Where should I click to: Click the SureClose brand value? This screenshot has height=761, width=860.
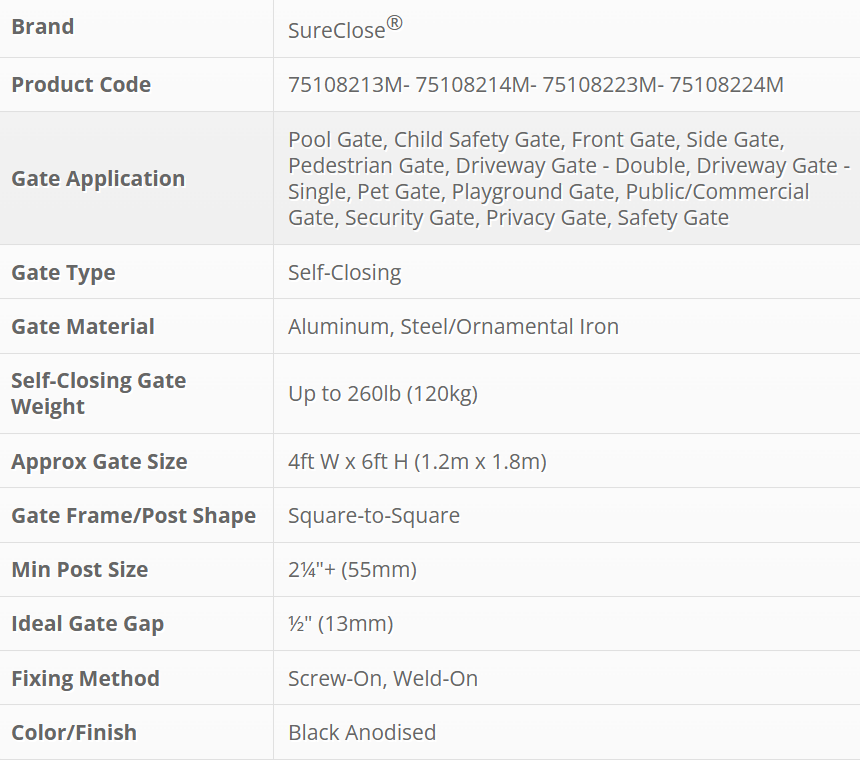[x=345, y=29]
